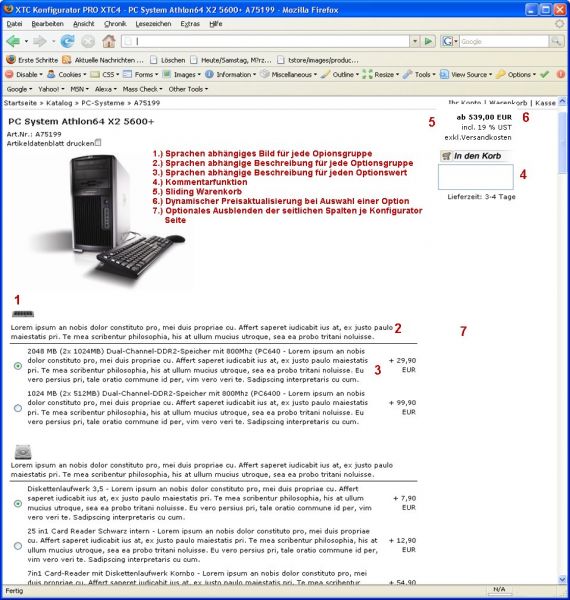Select the 1024 MB Dual-Channel memory option
The image size is (570, 600).
pos(18,408)
